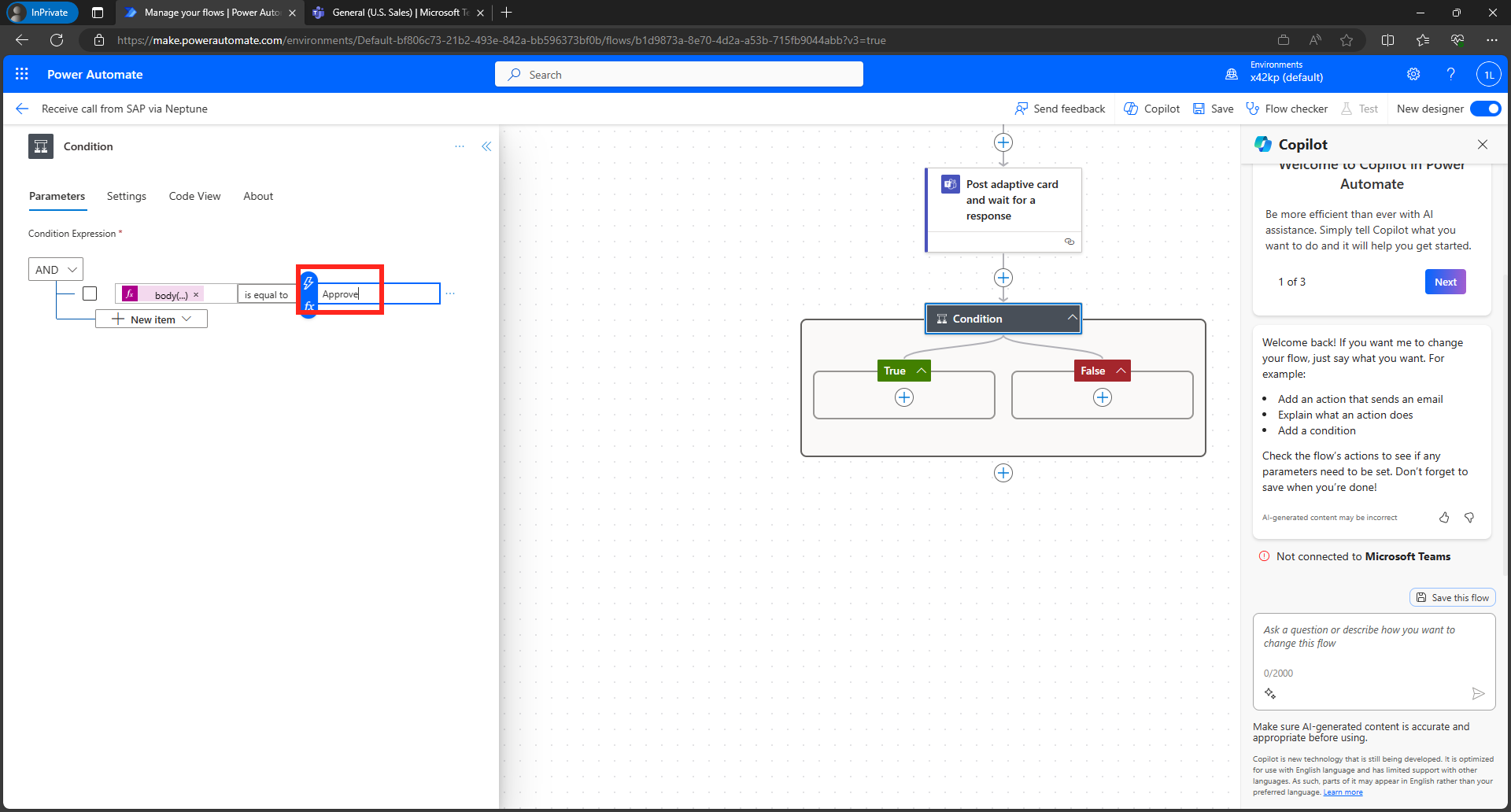Add a step above Post adaptive card
This screenshot has height=812, width=1511.
pyautogui.click(x=1003, y=142)
